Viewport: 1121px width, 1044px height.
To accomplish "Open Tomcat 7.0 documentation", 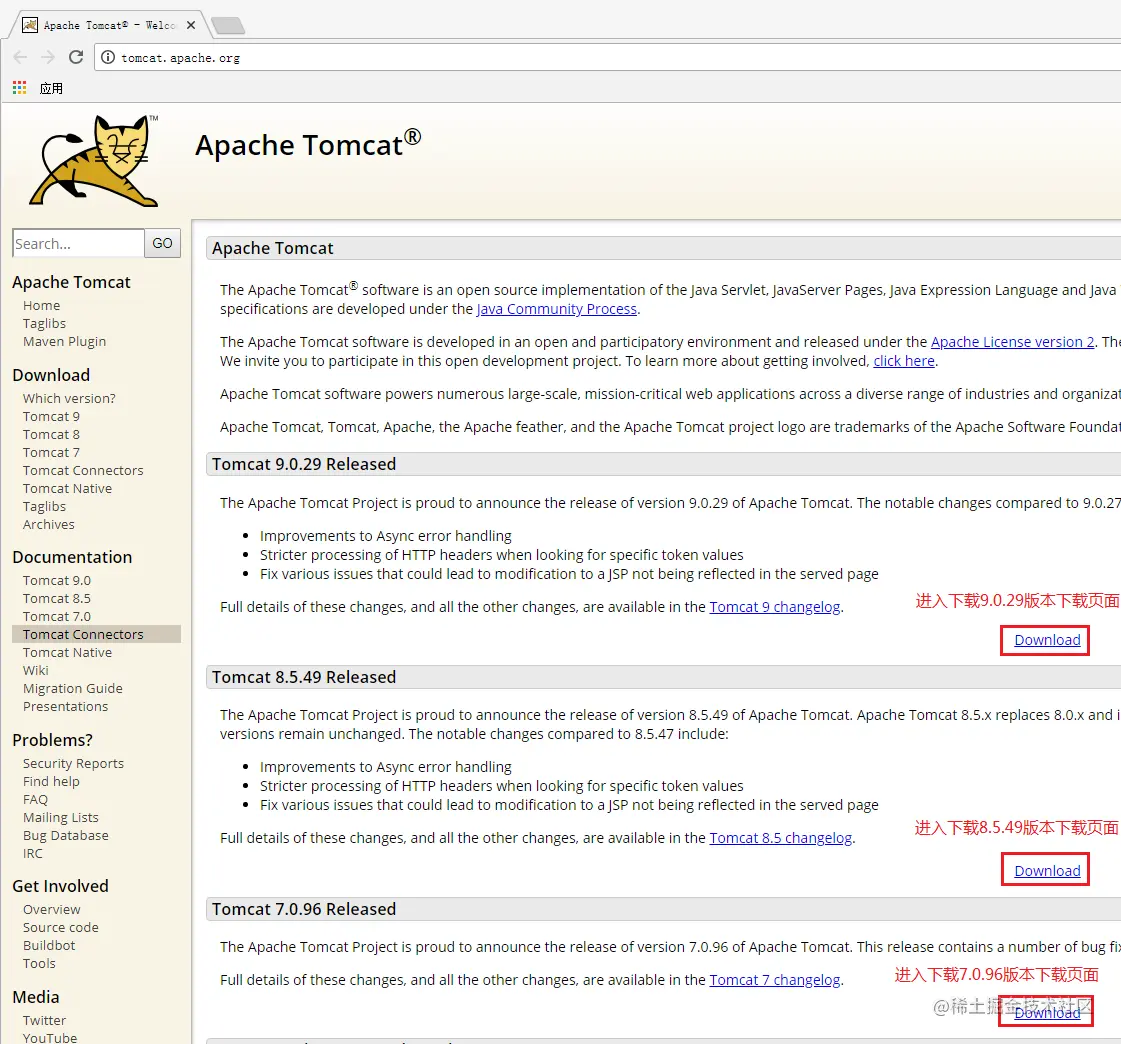I will (x=56, y=616).
